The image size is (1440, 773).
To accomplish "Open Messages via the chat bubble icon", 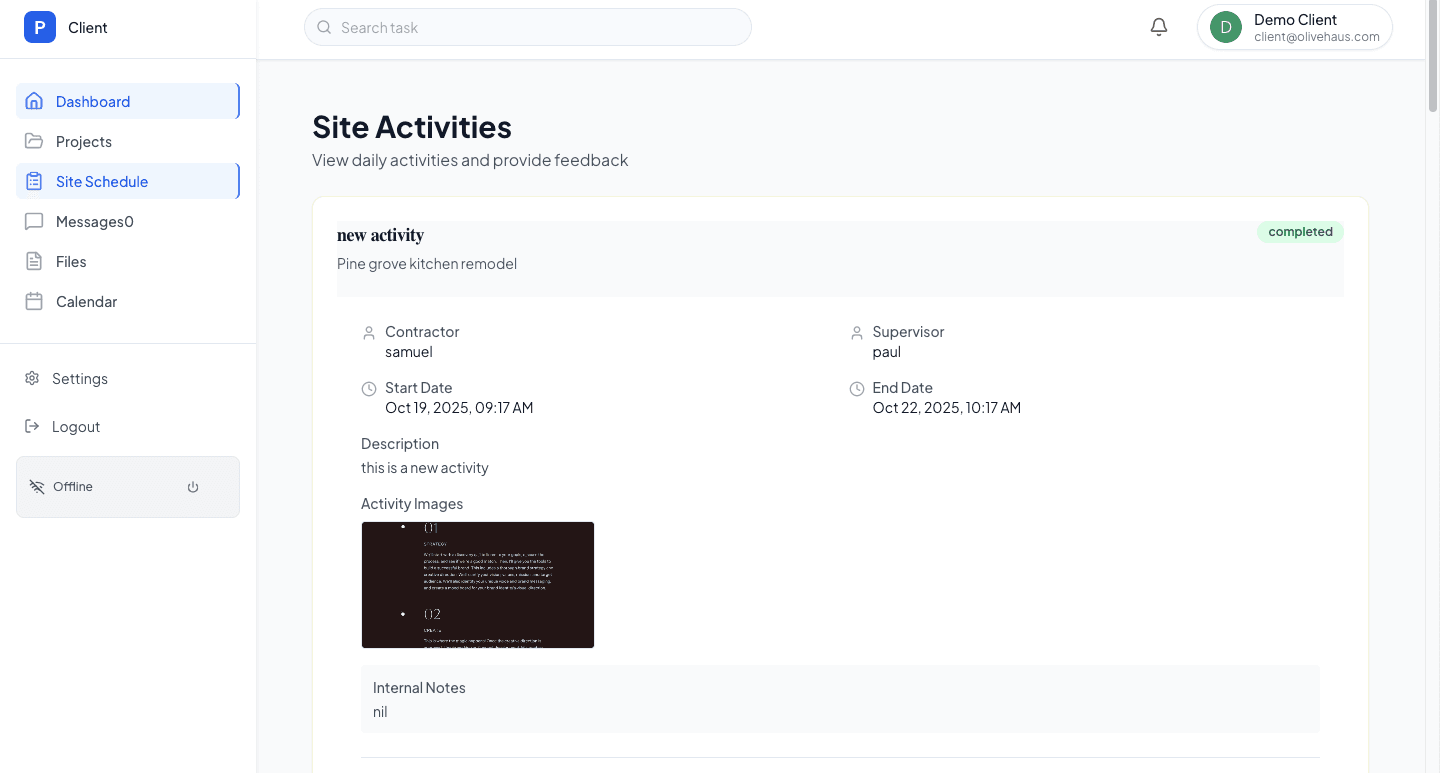I will (35, 221).
